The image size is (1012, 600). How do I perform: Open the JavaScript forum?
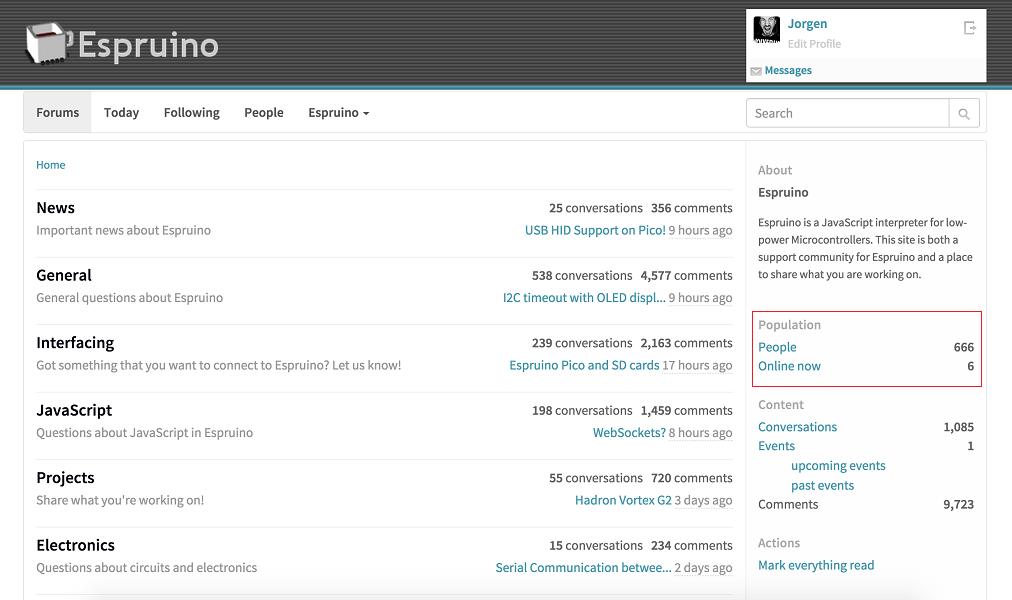tap(74, 410)
